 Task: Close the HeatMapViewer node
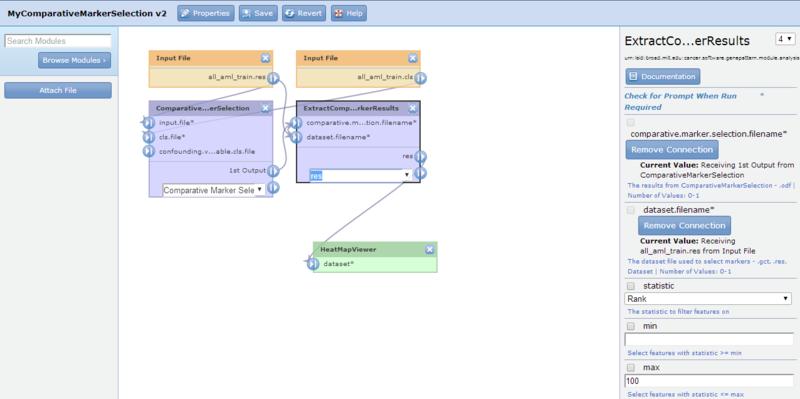coord(430,250)
